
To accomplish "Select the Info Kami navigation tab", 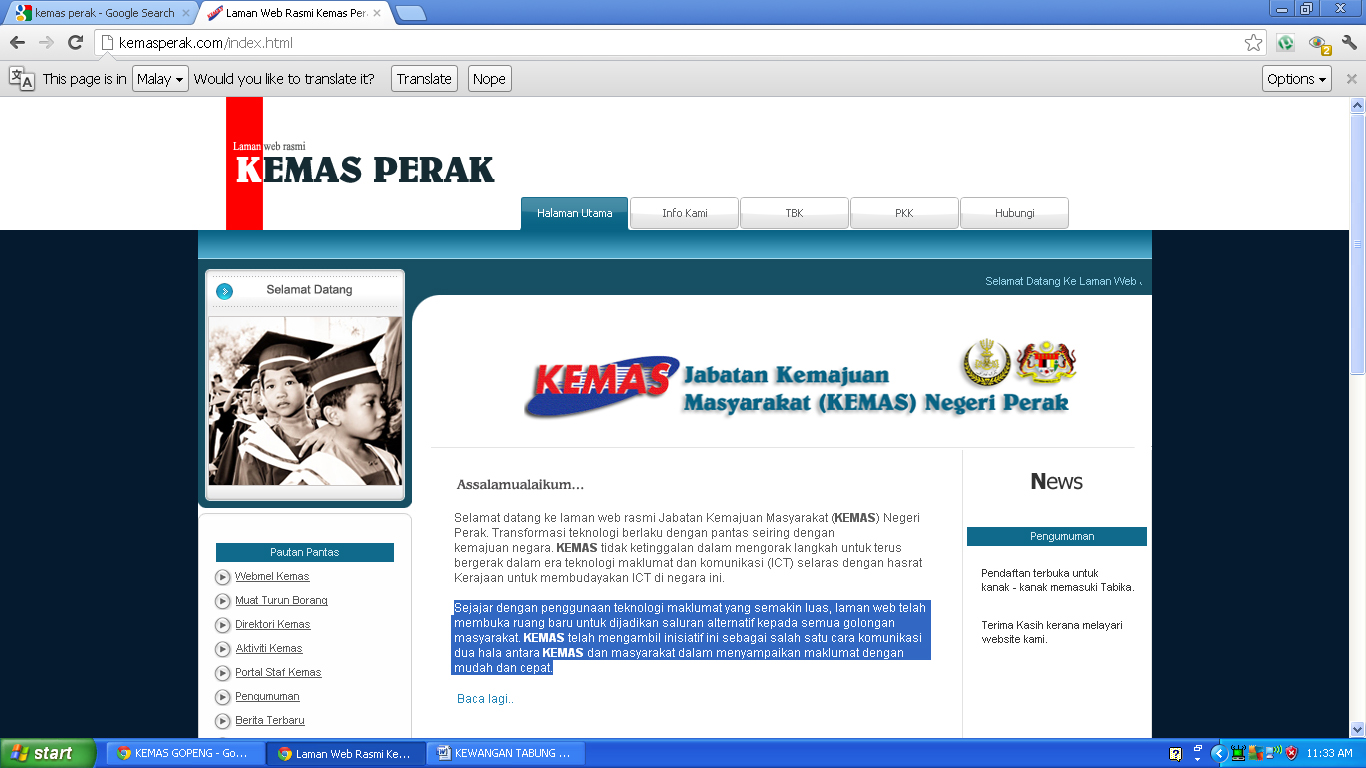I will (x=684, y=212).
